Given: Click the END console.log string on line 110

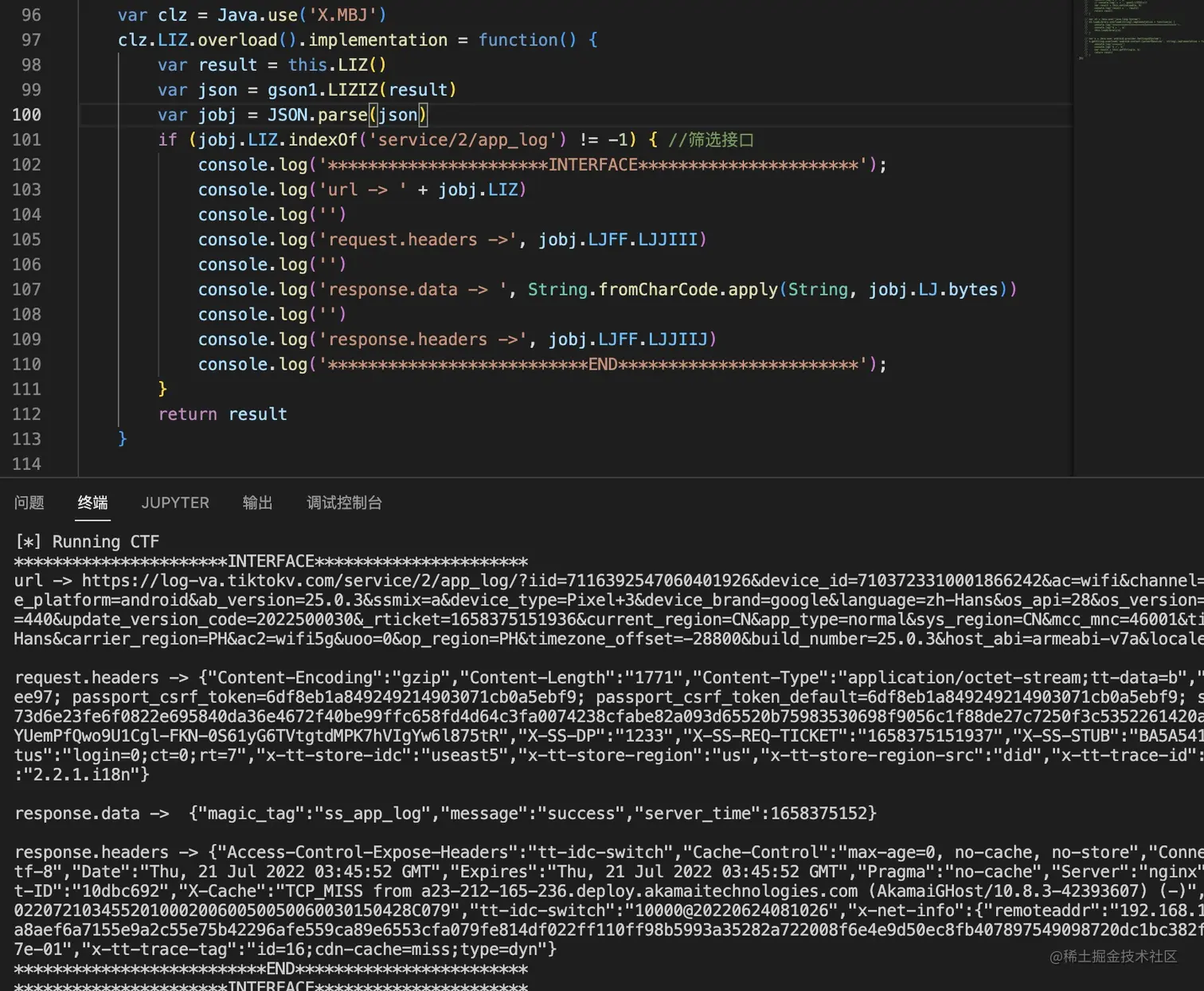Looking at the screenshot, I should click(593, 364).
